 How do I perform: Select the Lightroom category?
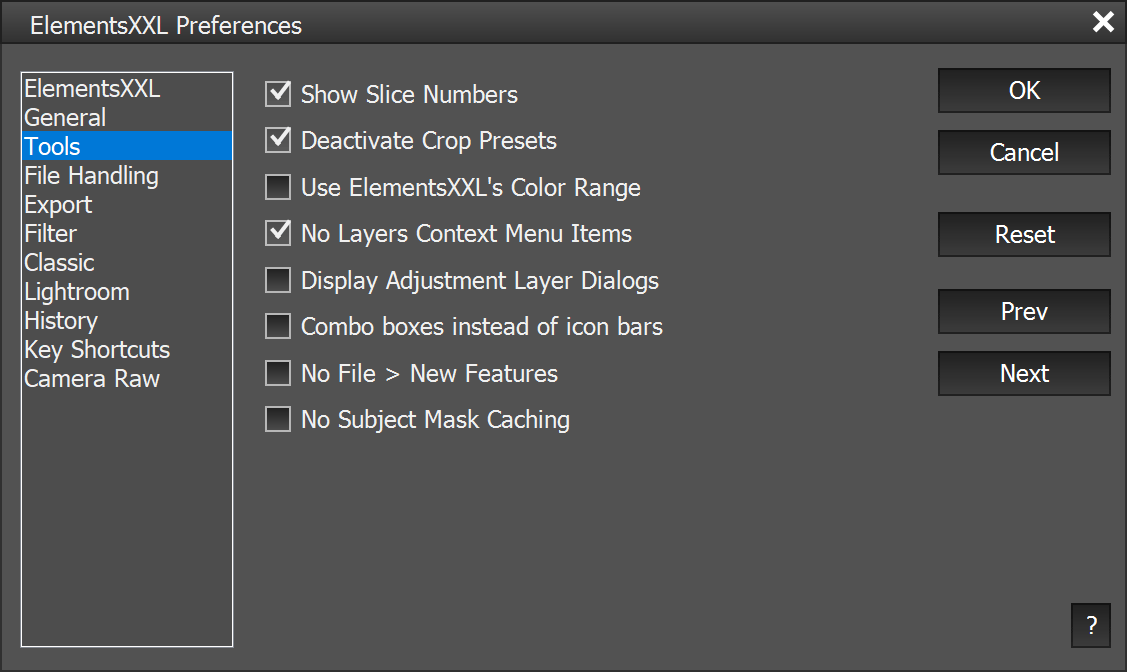point(77,292)
